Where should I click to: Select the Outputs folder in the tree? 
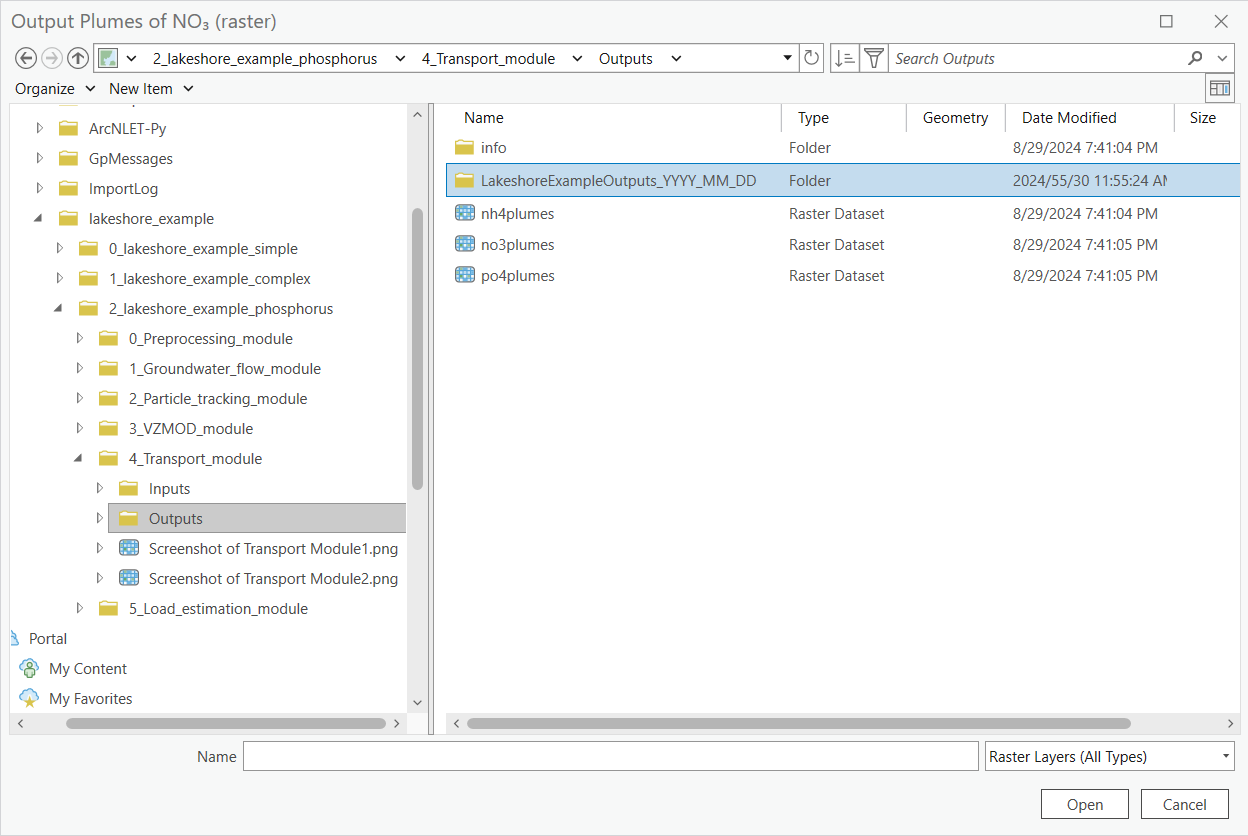[257, 518]
